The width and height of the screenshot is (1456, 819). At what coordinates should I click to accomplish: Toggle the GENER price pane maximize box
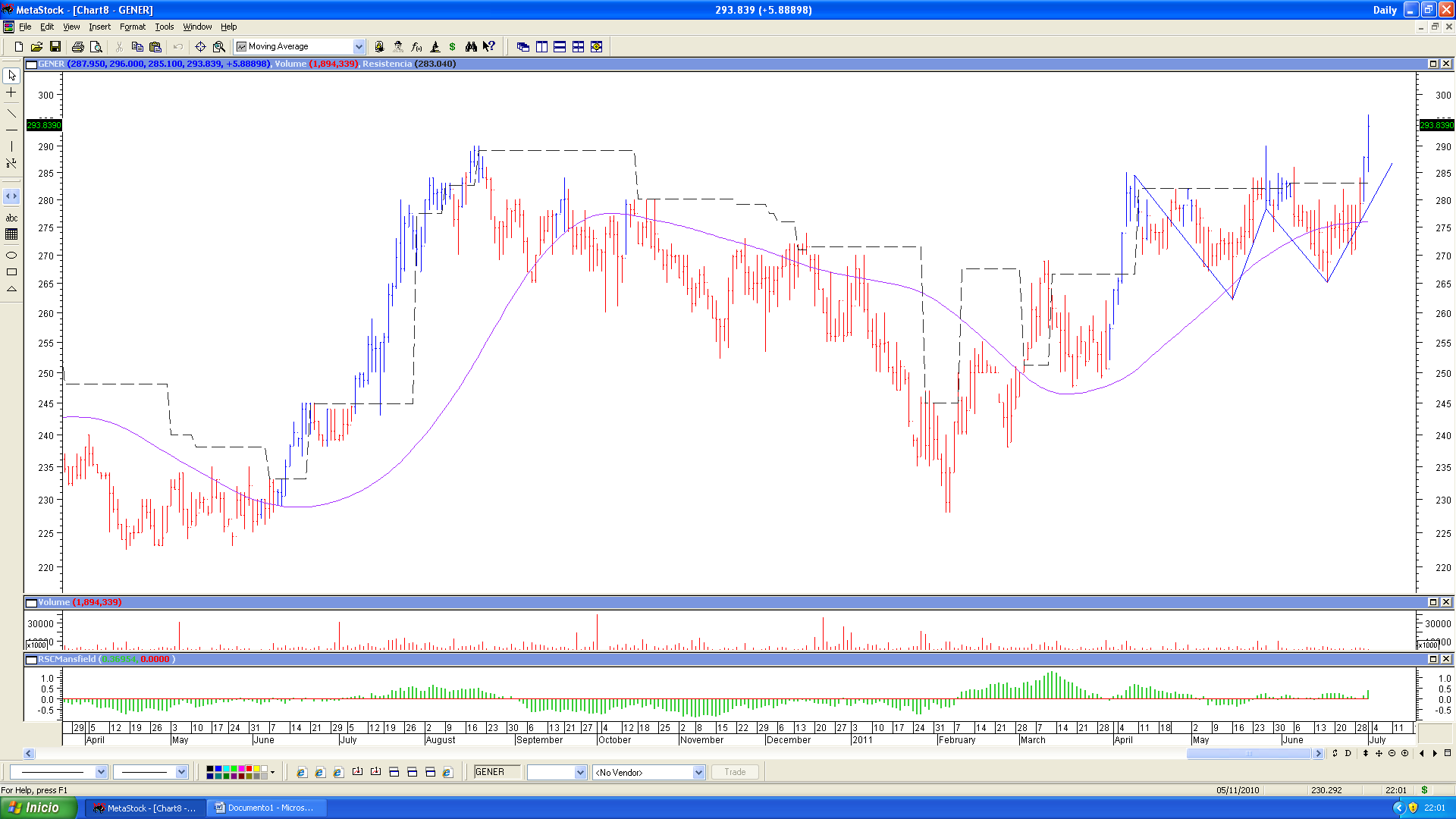1433,64
